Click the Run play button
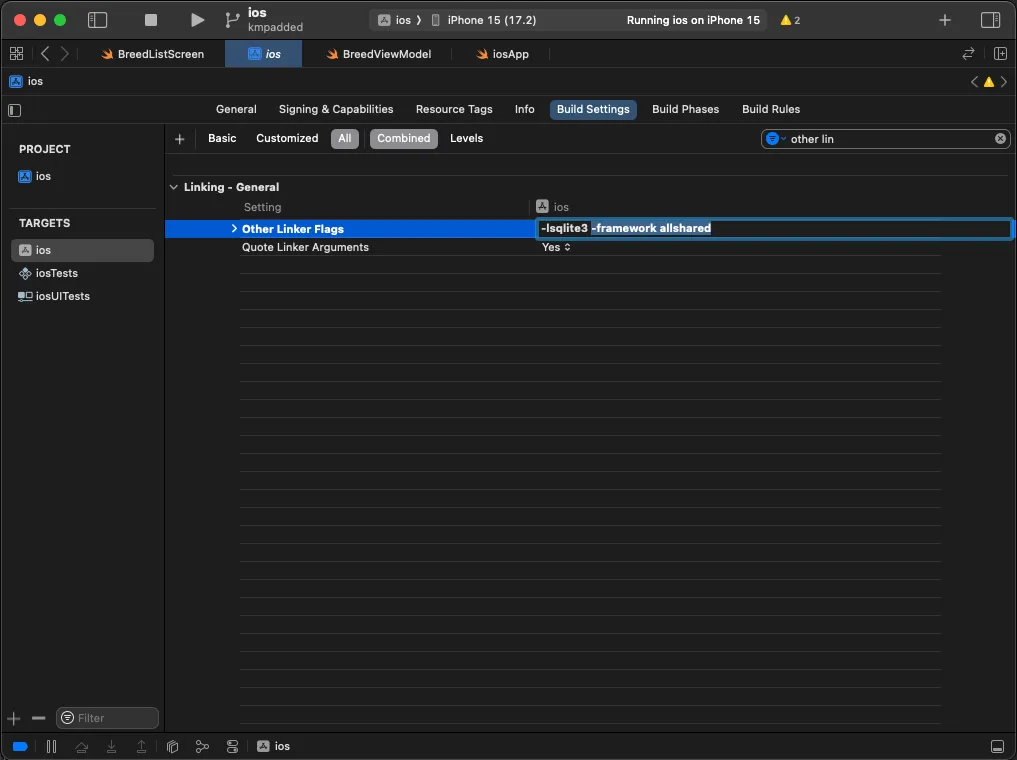The height and width of the screenshot is (760, 1017). (x=197, y=20)
